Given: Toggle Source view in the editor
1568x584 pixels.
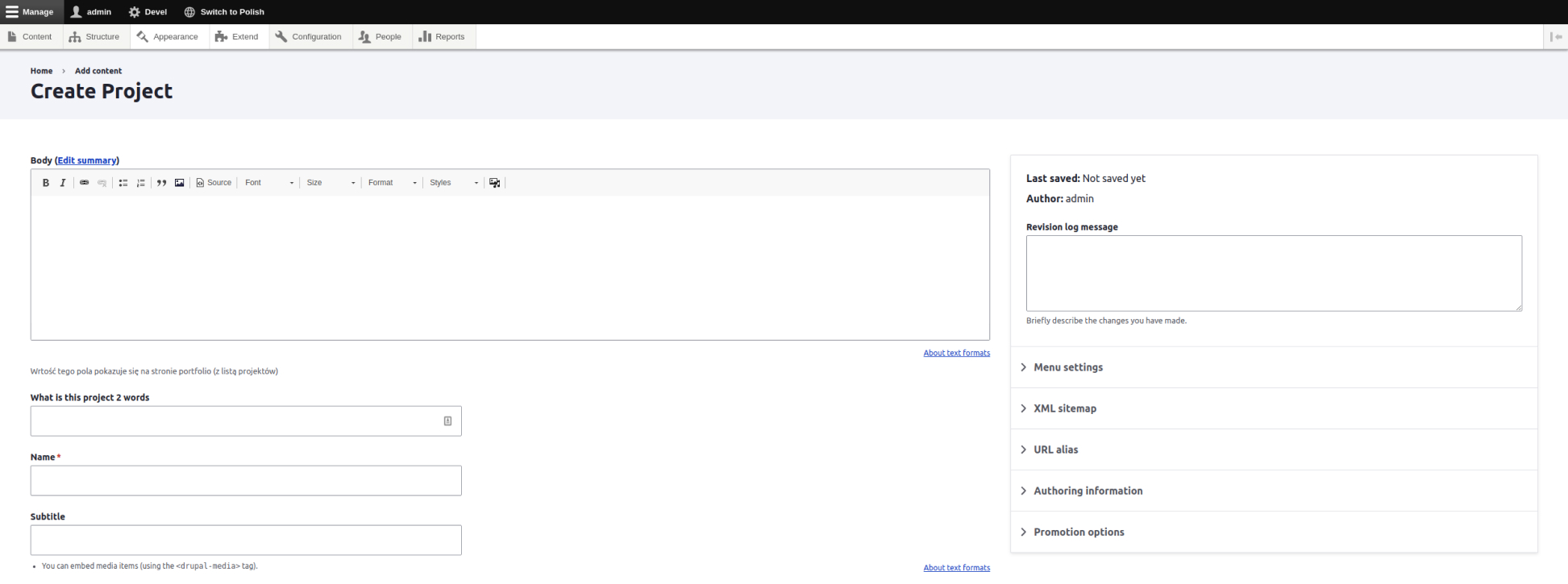Looking at the screenshot, I should 214,183.
